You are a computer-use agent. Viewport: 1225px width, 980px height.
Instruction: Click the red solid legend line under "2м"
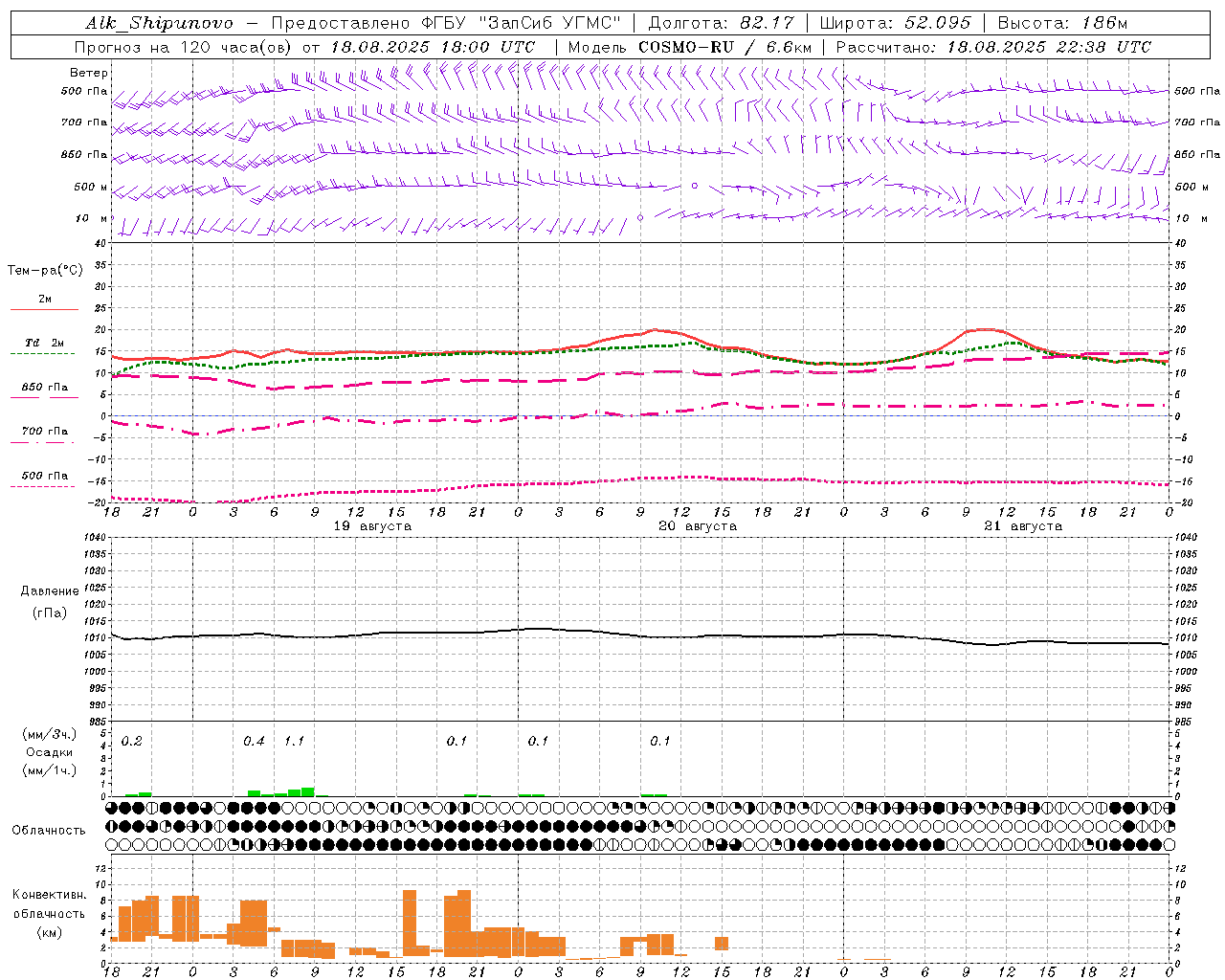[44, 310]
